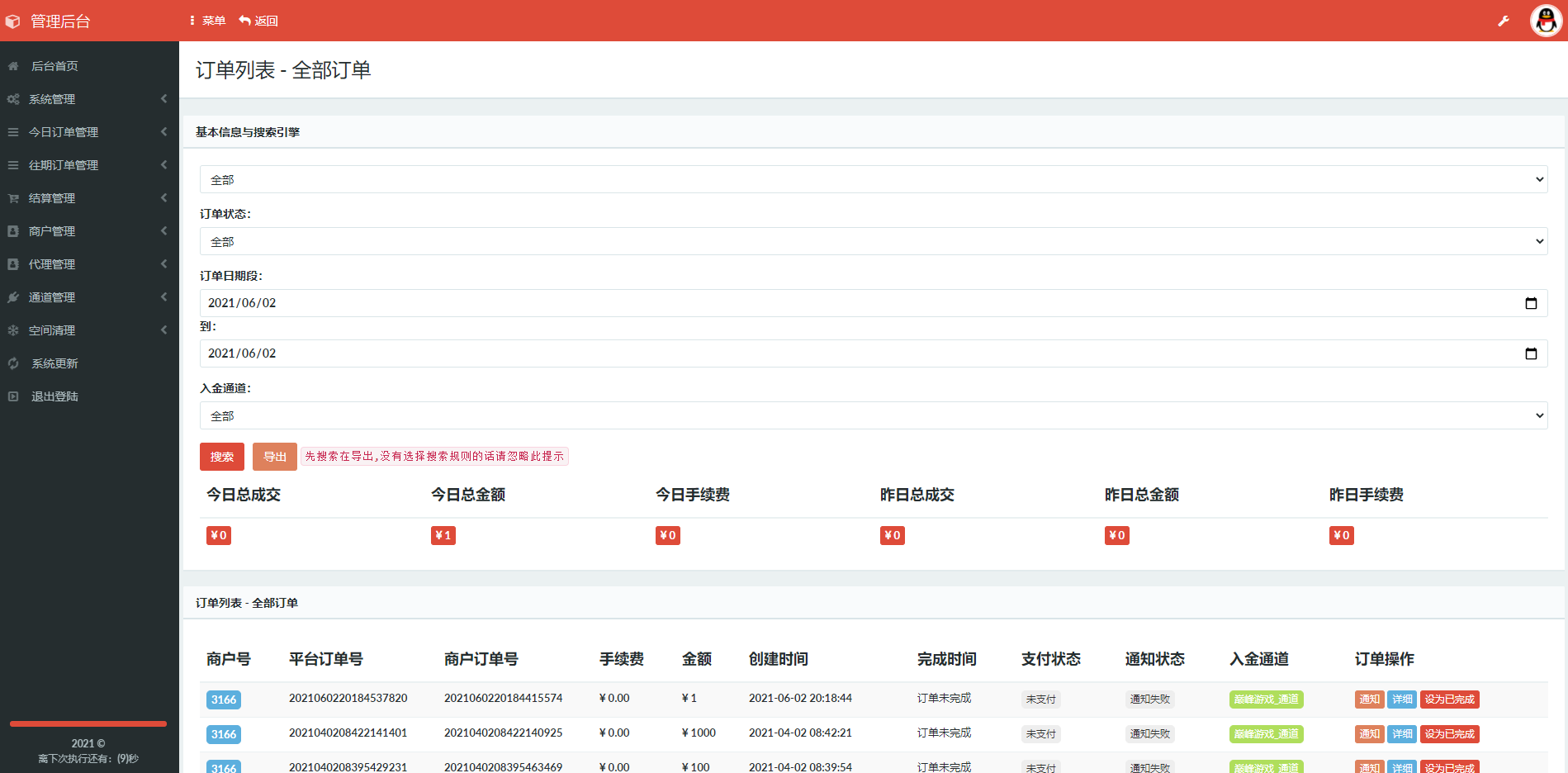Screen dimensions: 1568x773
Task: Click platform order number 2021060220184537820
Action: click(348, 698)
